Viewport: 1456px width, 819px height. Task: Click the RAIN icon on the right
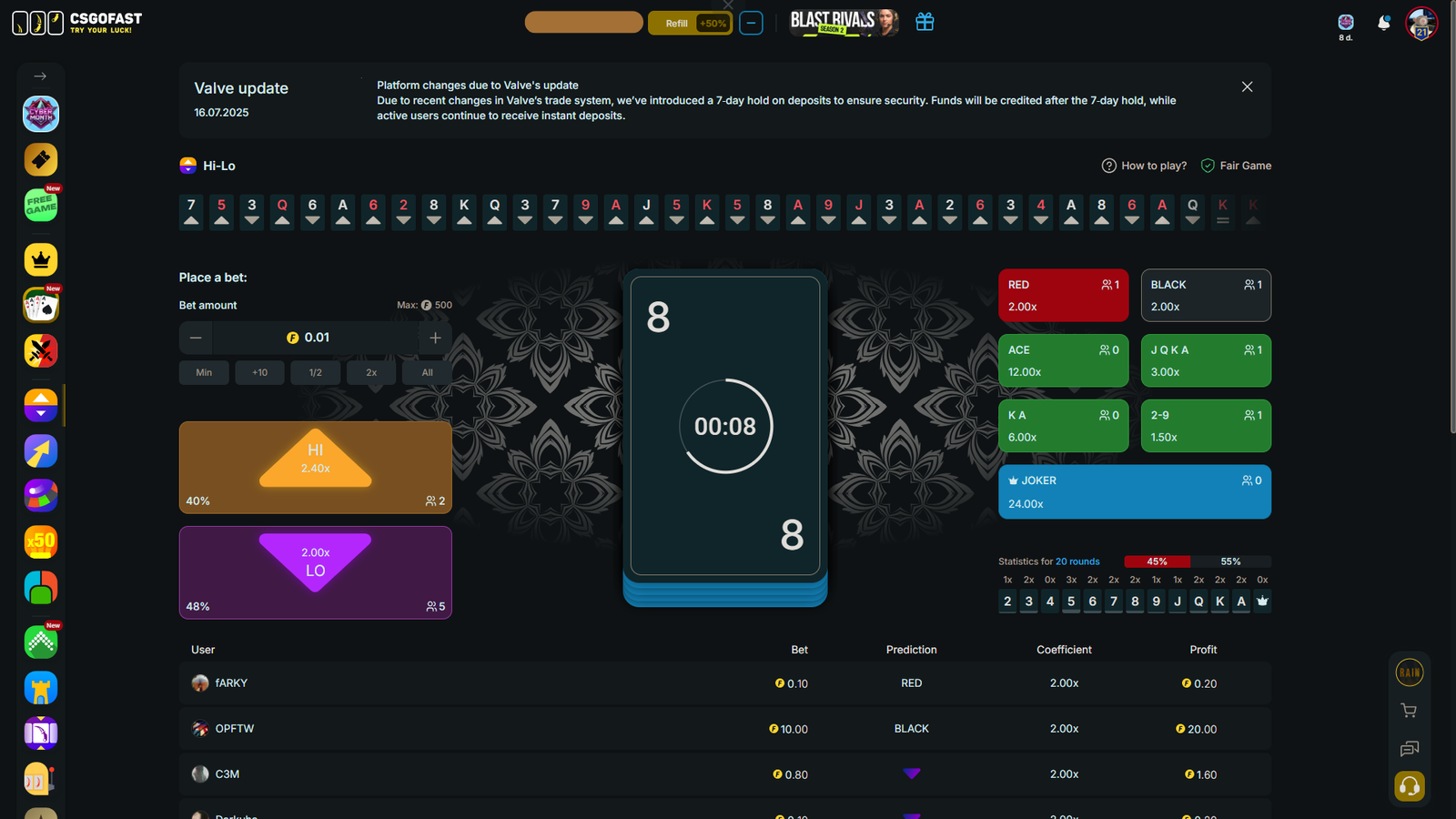pyautogui.click(x=1409, y=672)
